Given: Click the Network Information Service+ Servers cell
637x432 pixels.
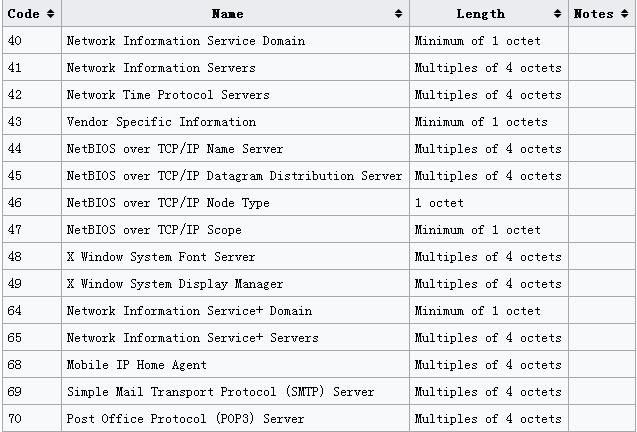Looking at the screenshot, I should click(x=192, y=338).
